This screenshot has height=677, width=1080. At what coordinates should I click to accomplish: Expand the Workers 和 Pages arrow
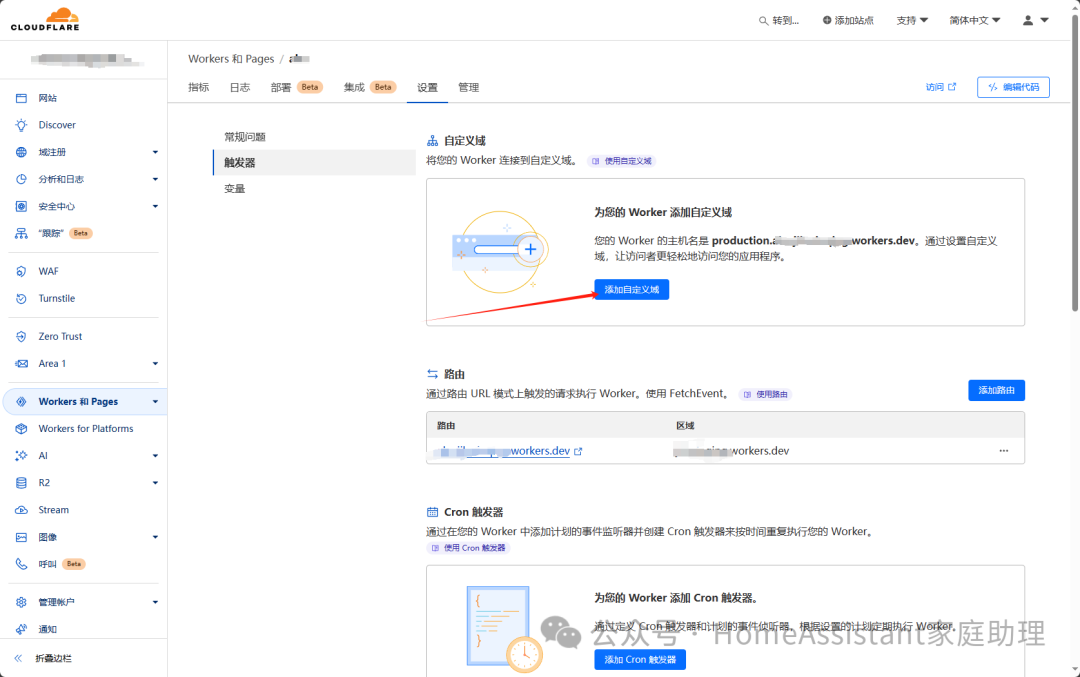155,402
